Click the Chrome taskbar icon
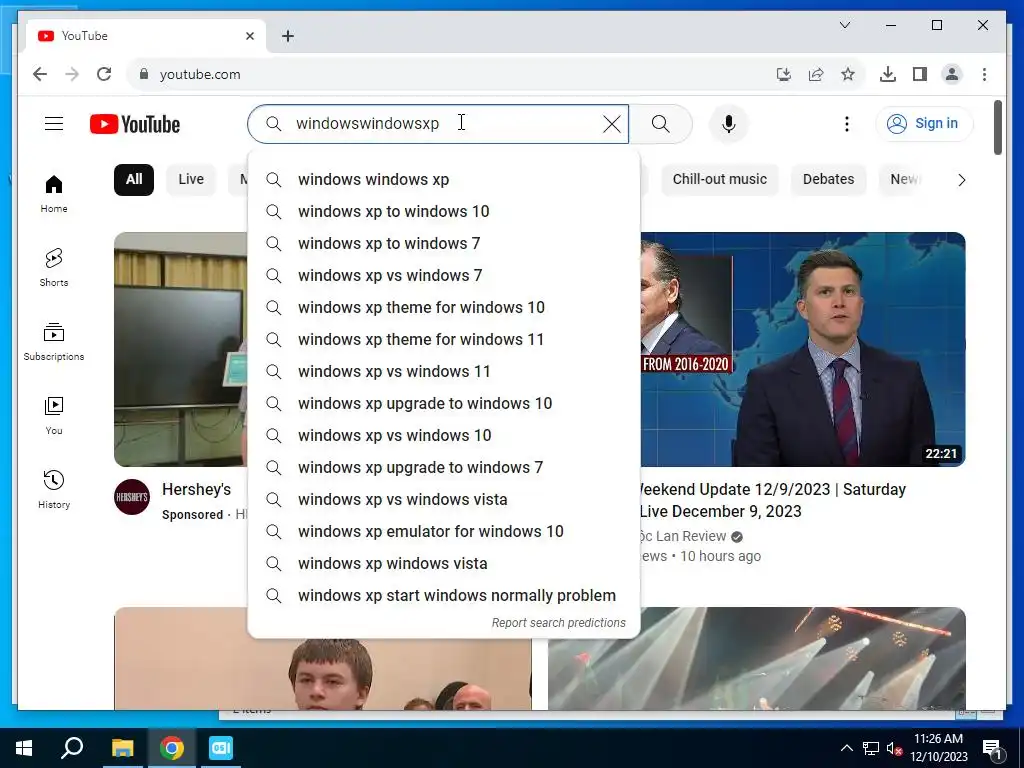1024x768 pixels. tap(172, 748)
